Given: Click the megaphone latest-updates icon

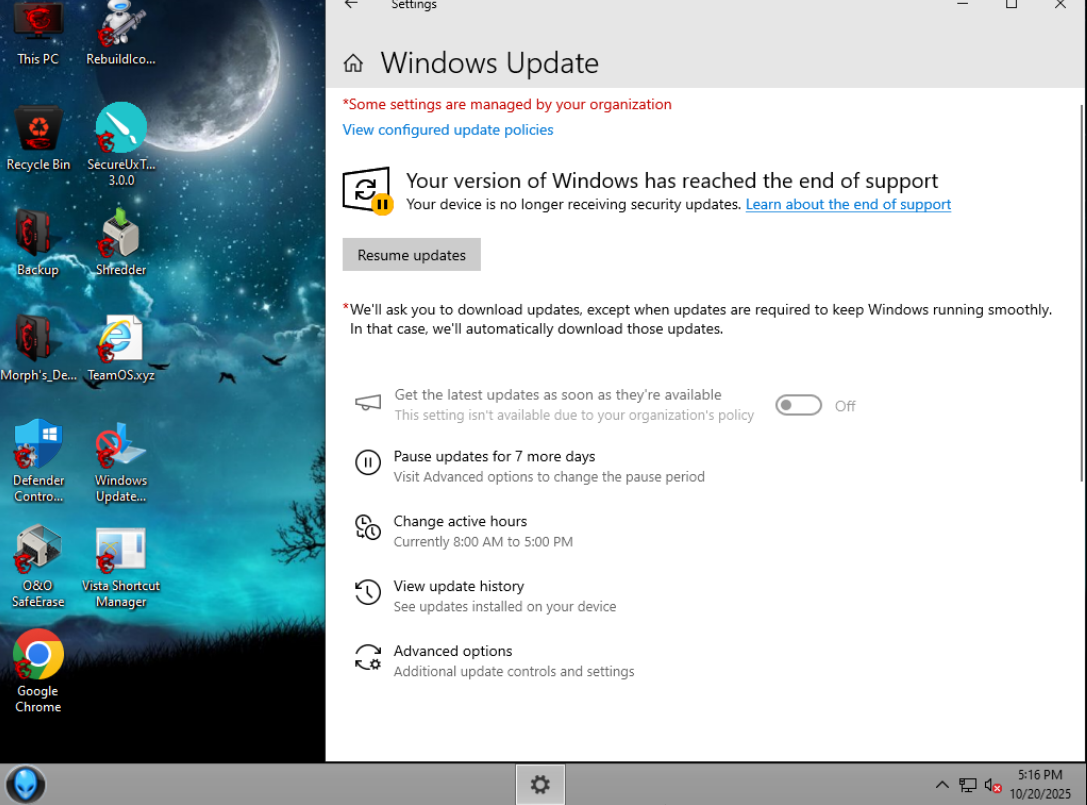Looking at the screenshot, I should pyautogui.click(x=368, y=403).
